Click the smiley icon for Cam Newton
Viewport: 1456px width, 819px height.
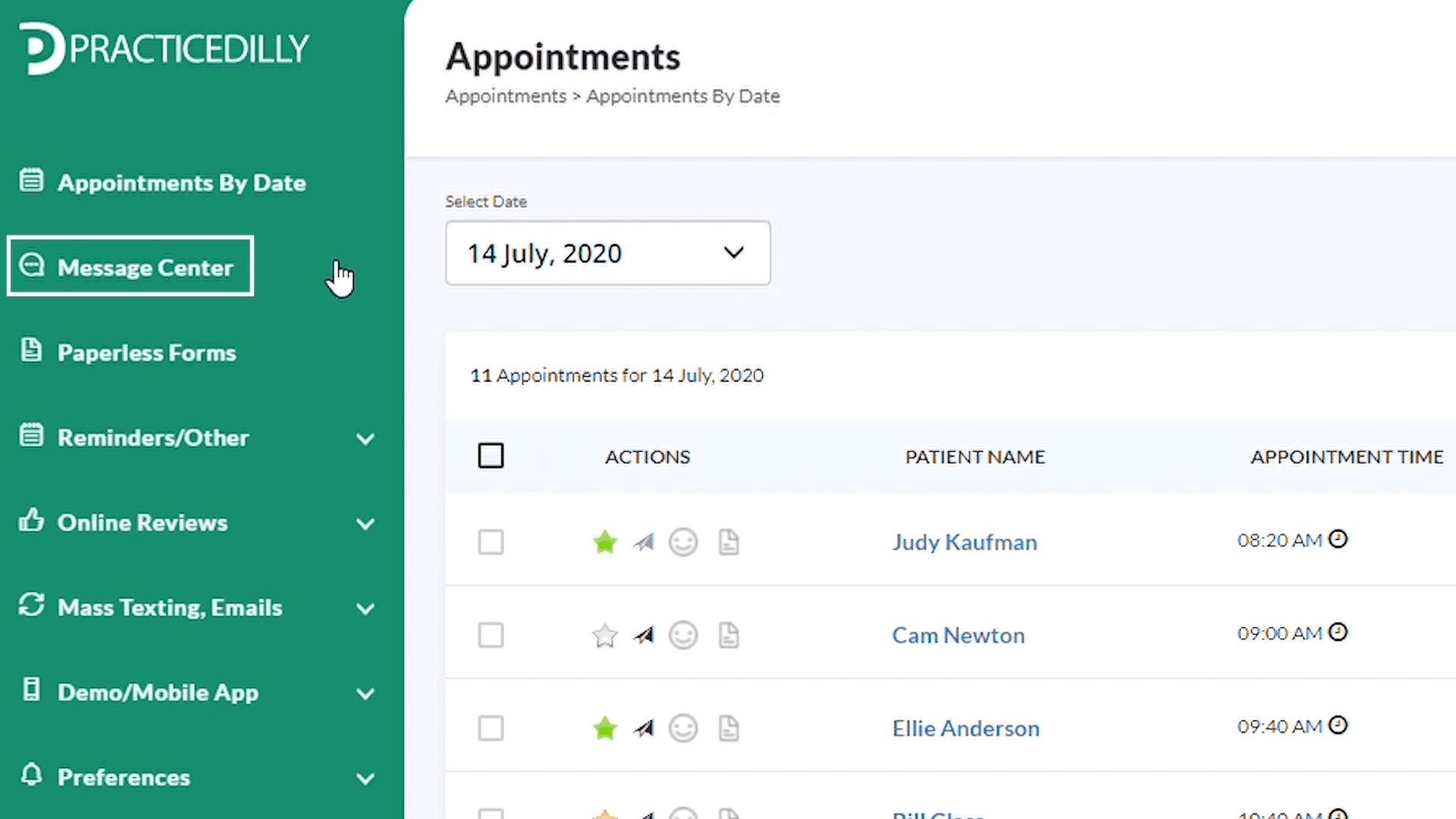[683, 635]
